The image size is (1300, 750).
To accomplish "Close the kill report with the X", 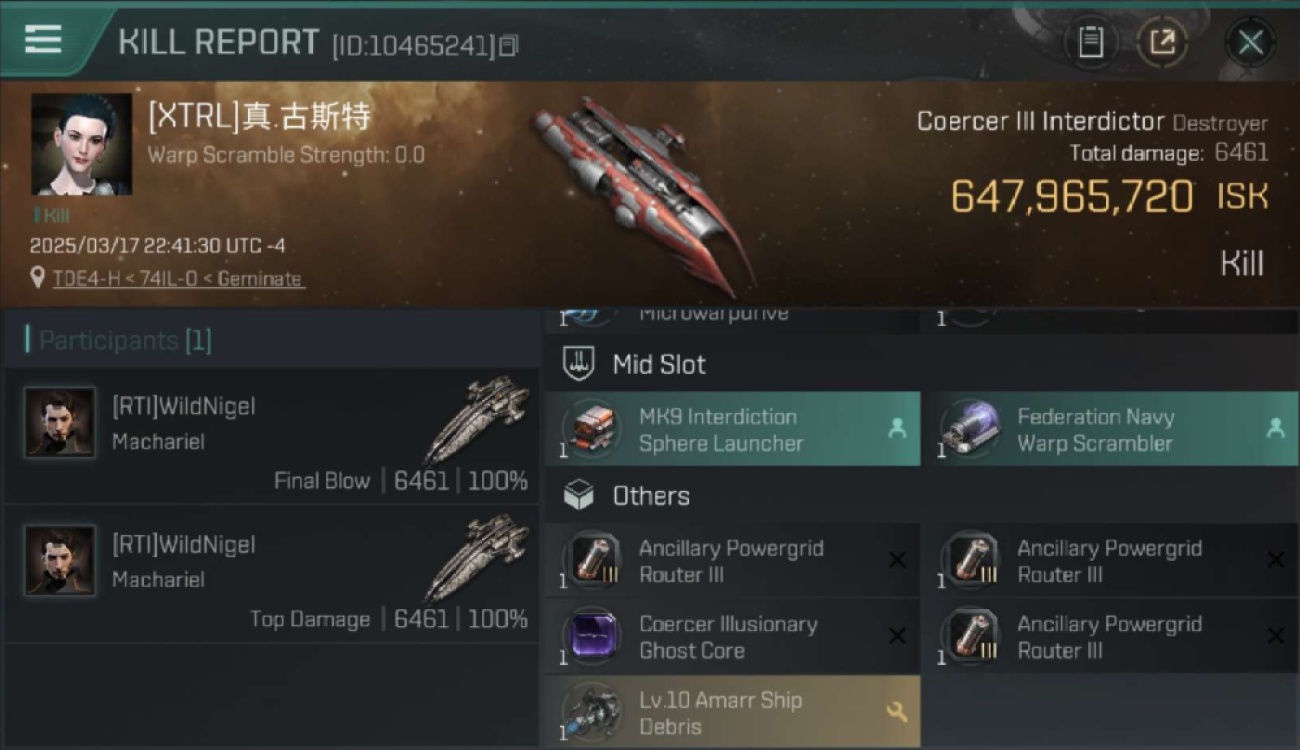I will coord(1250,42).
